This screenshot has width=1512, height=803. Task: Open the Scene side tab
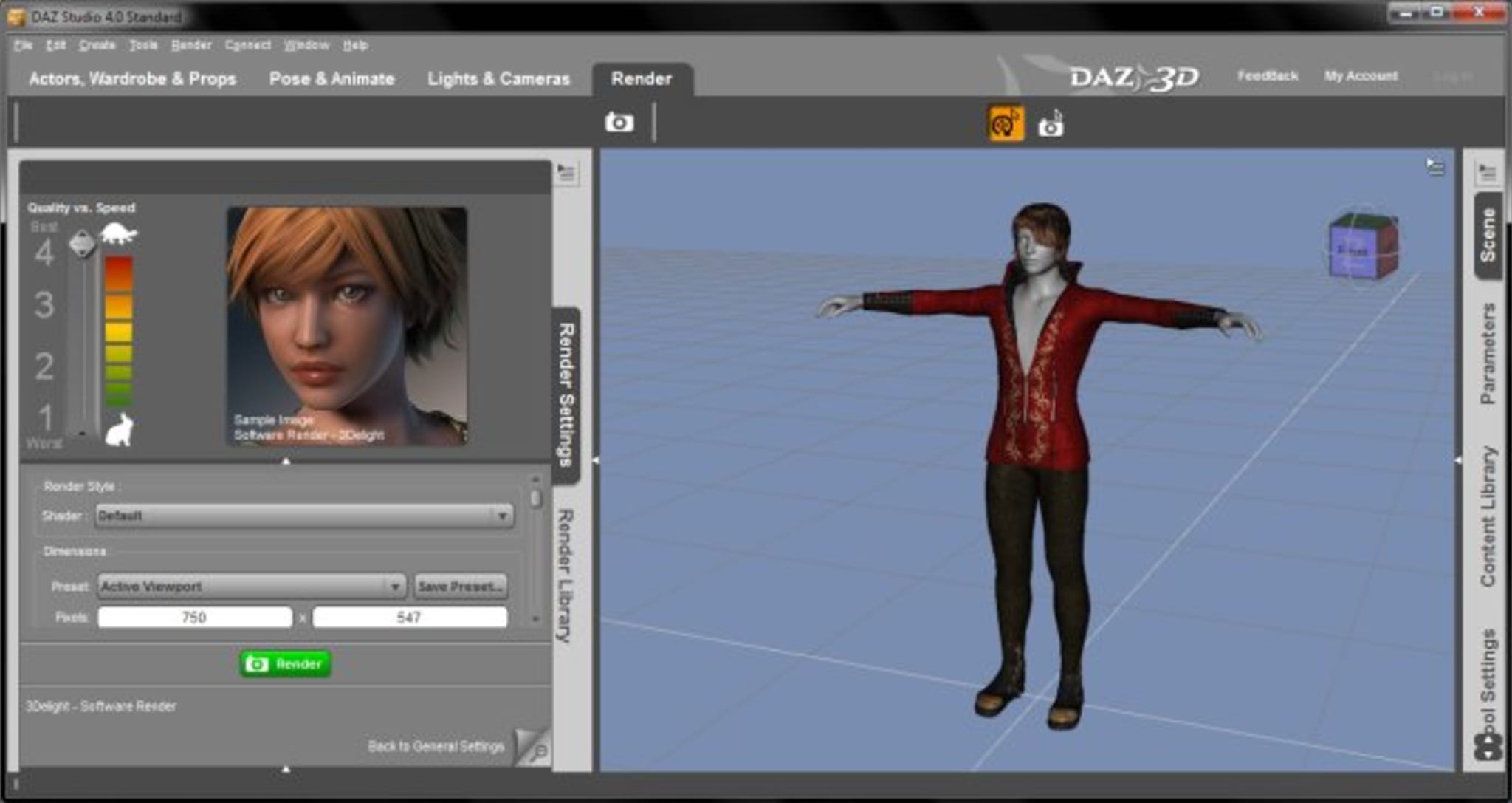point(1488,235)
